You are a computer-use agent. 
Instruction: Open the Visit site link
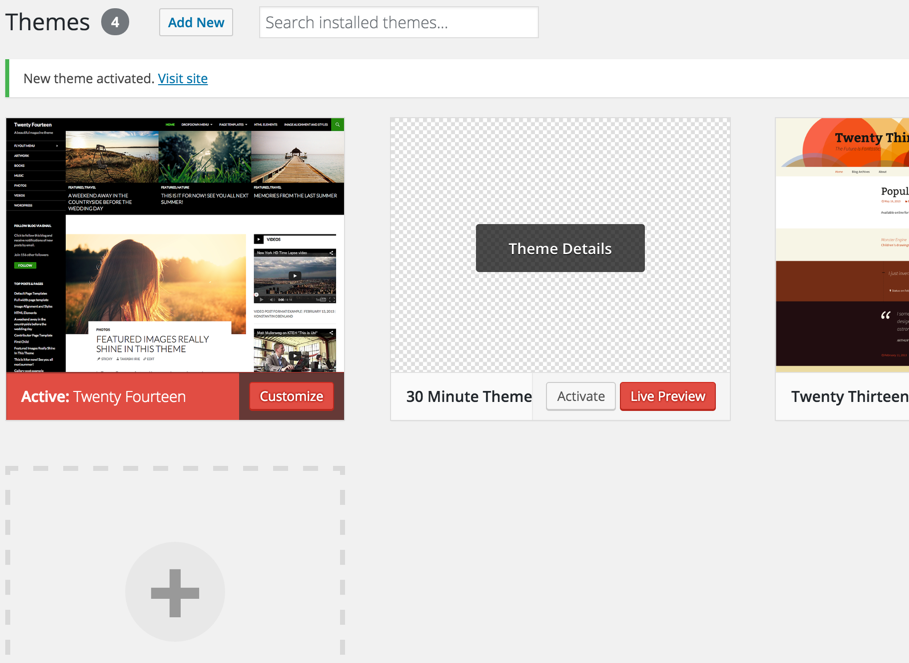183,78
